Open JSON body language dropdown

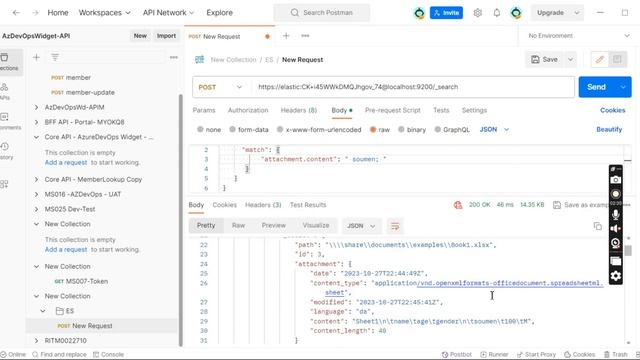coord(494,129)
